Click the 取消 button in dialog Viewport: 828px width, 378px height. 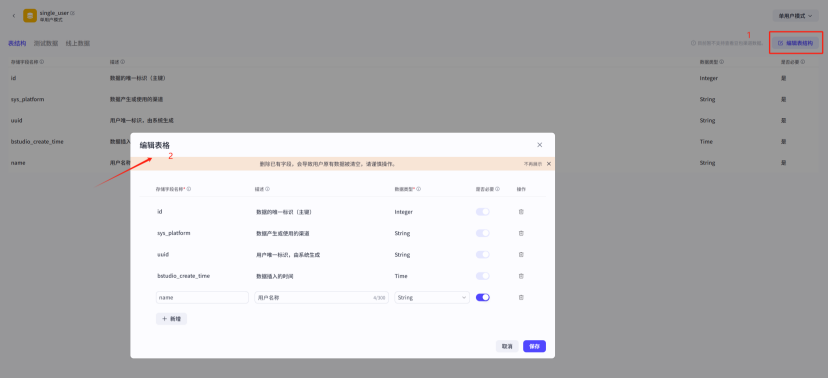(x=507, y=346)
